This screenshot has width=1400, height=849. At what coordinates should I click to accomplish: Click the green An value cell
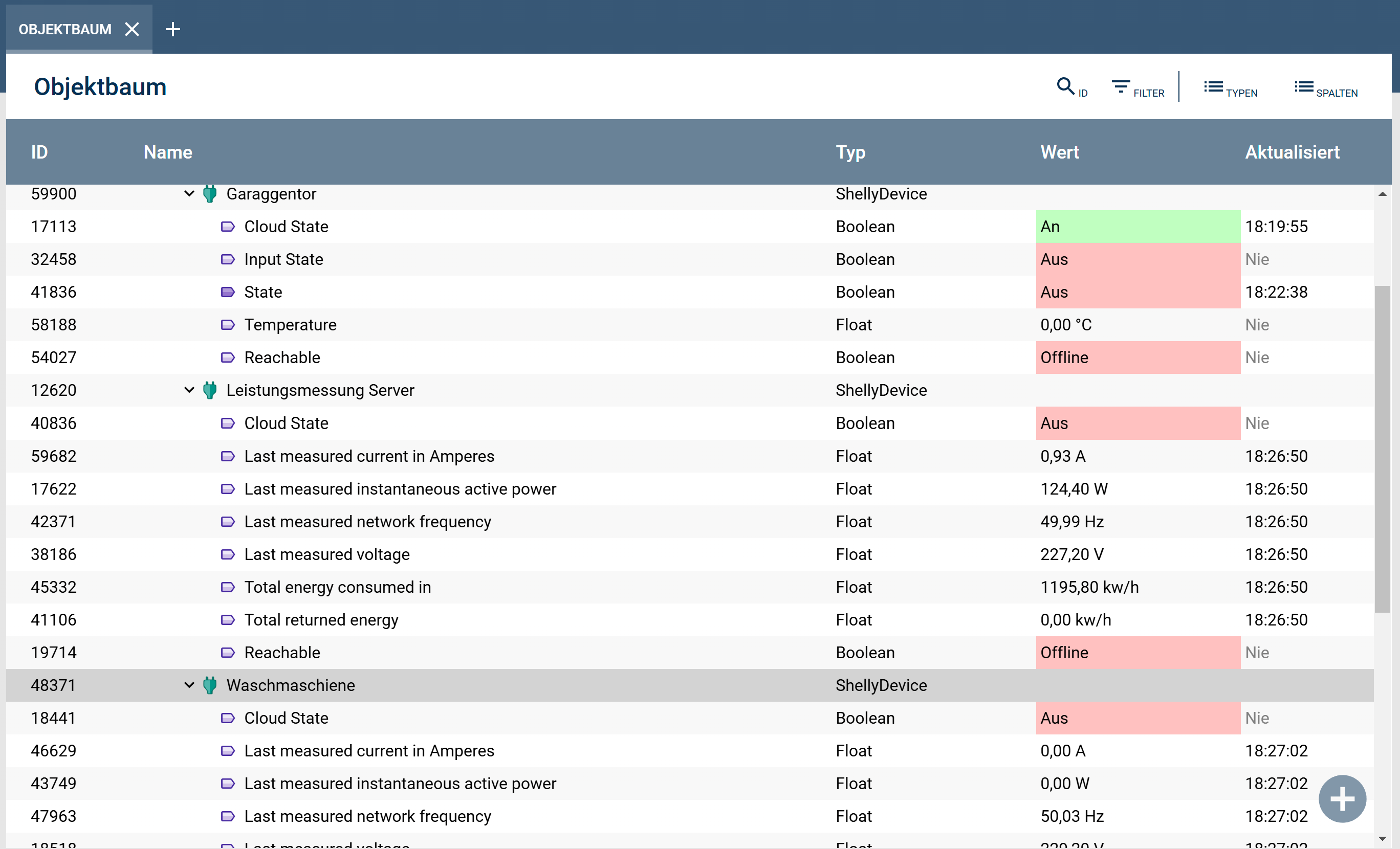1137,227
